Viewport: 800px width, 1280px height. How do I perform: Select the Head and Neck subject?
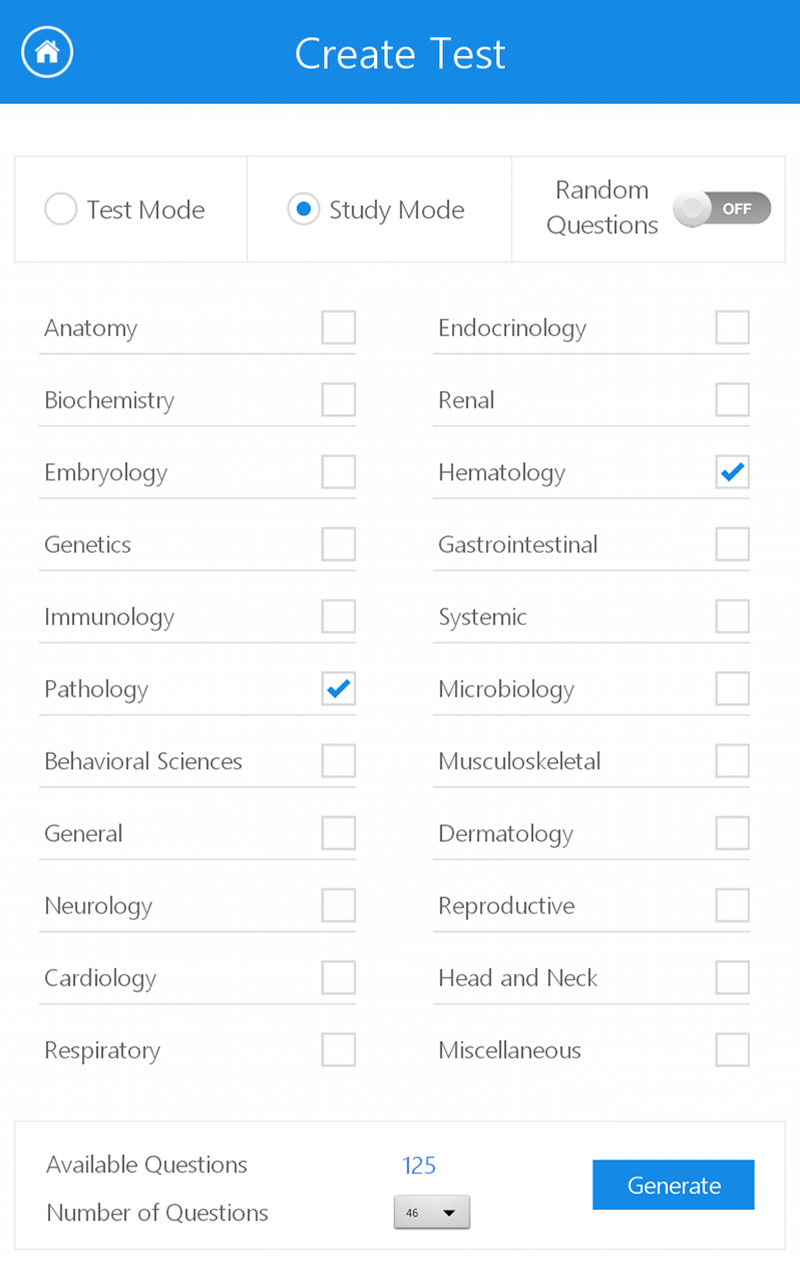(733, 978)
